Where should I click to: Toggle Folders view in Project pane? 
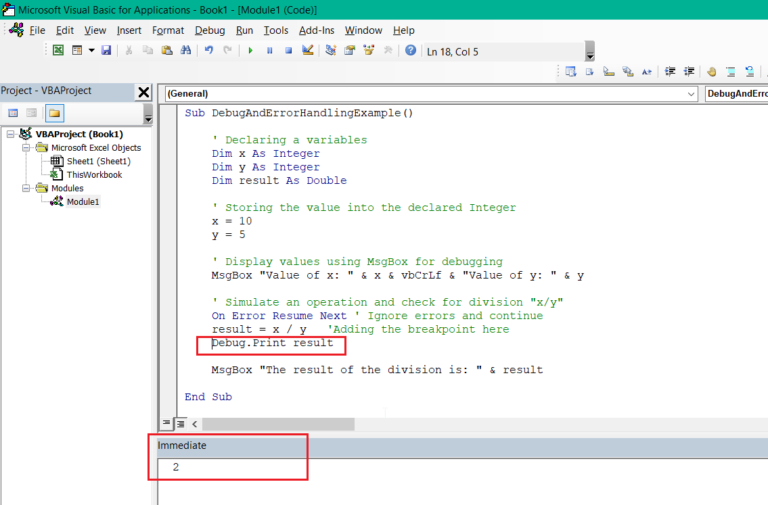coord(54,113)
